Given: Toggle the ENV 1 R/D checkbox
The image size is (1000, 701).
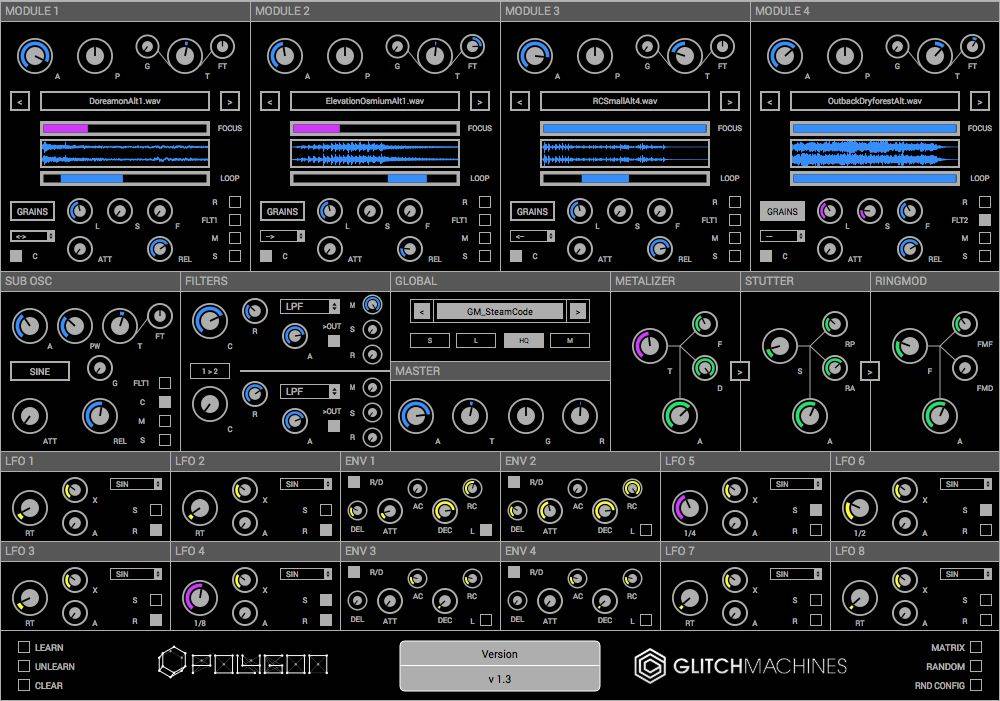Looking at the screenshot, I should [353, 482].
